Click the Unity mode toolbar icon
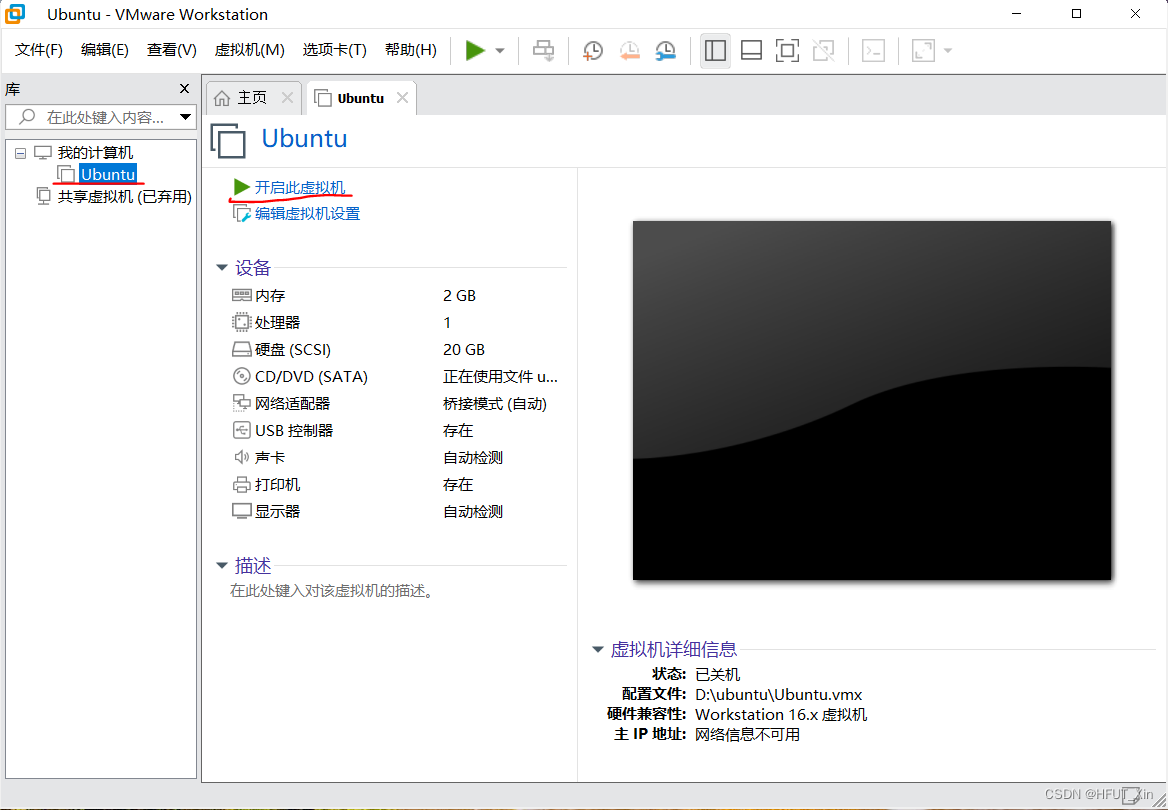 (823, 51)
